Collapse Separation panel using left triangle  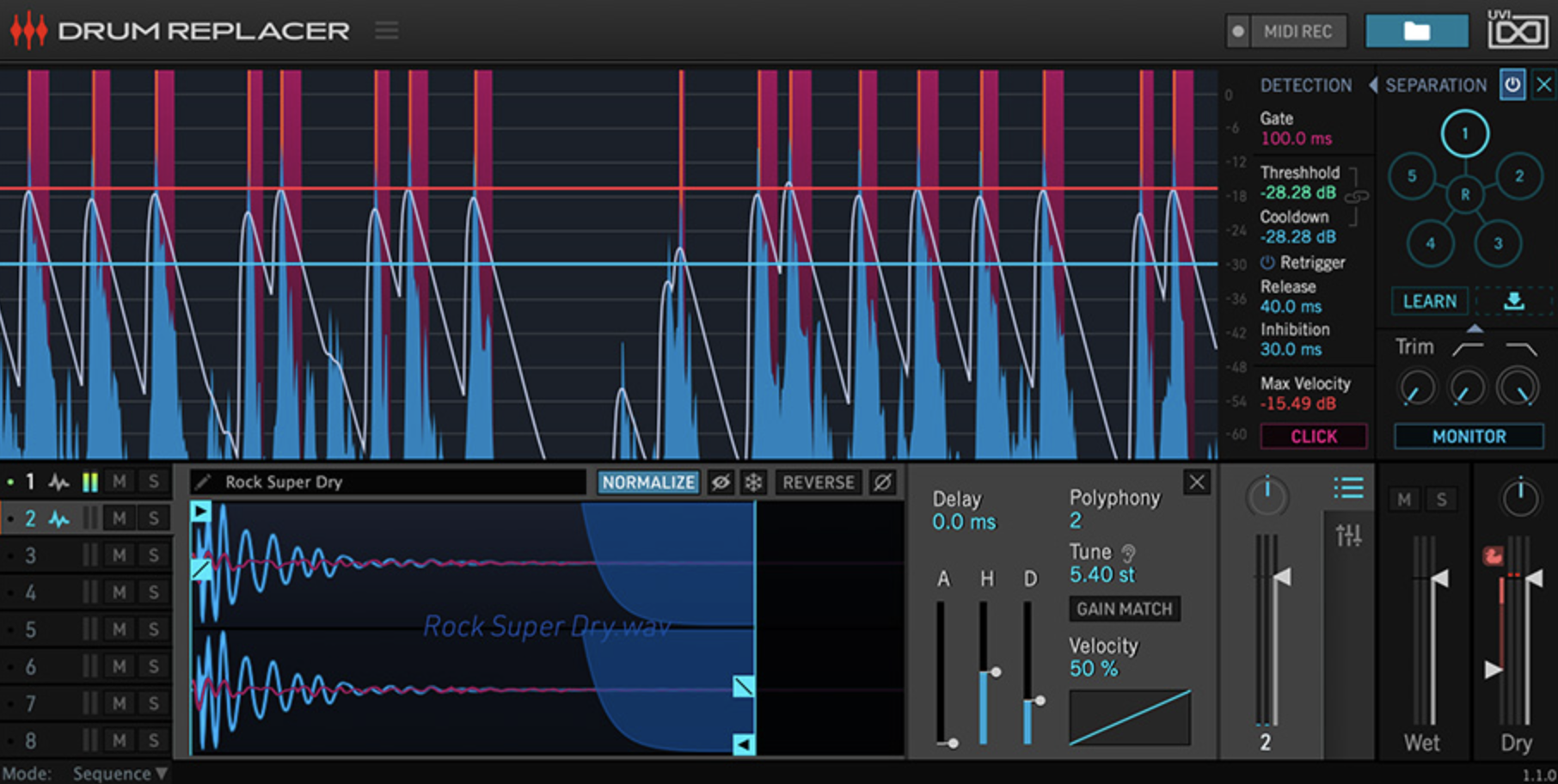coord(1373,85)
